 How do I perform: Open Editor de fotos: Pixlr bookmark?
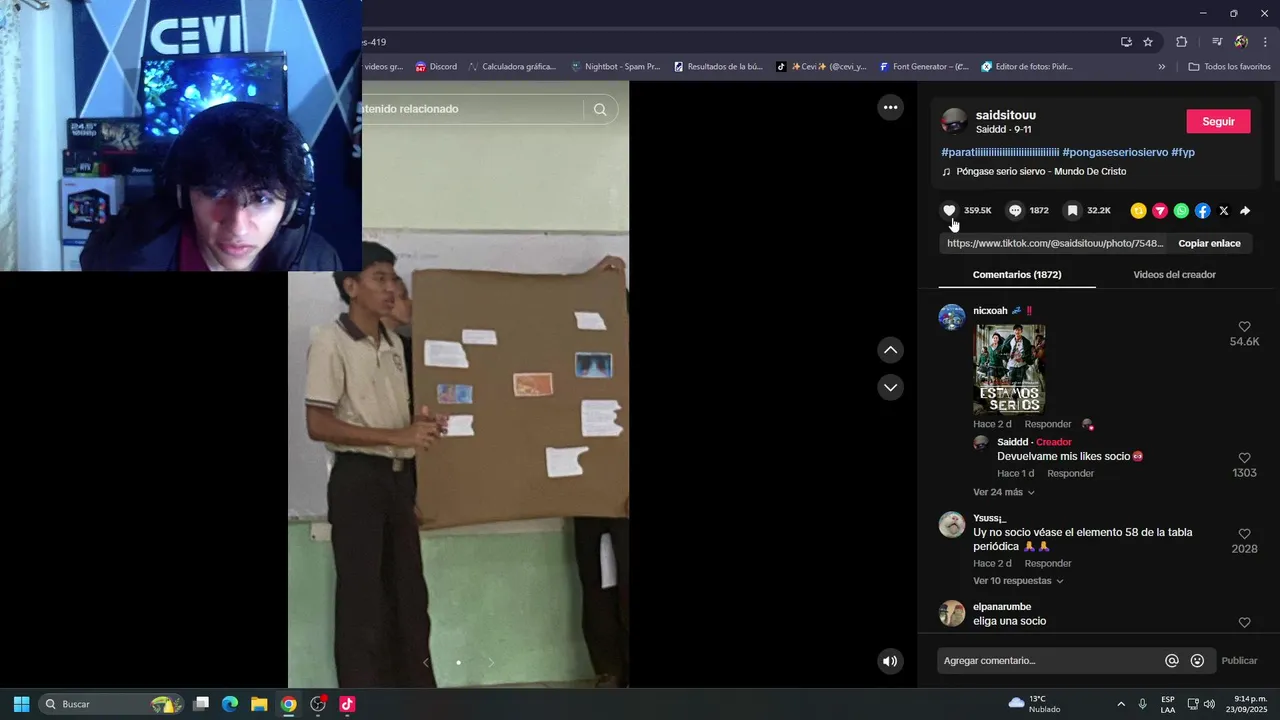pos(1027,67)
